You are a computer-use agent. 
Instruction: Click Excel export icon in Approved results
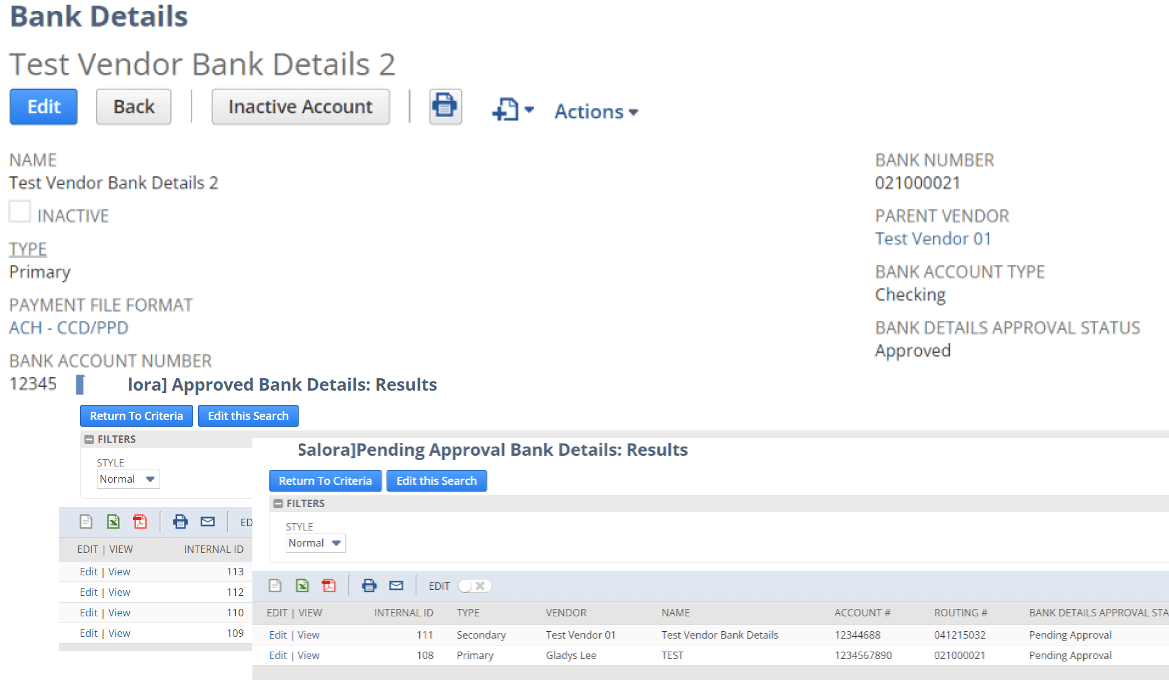point(113,521)
